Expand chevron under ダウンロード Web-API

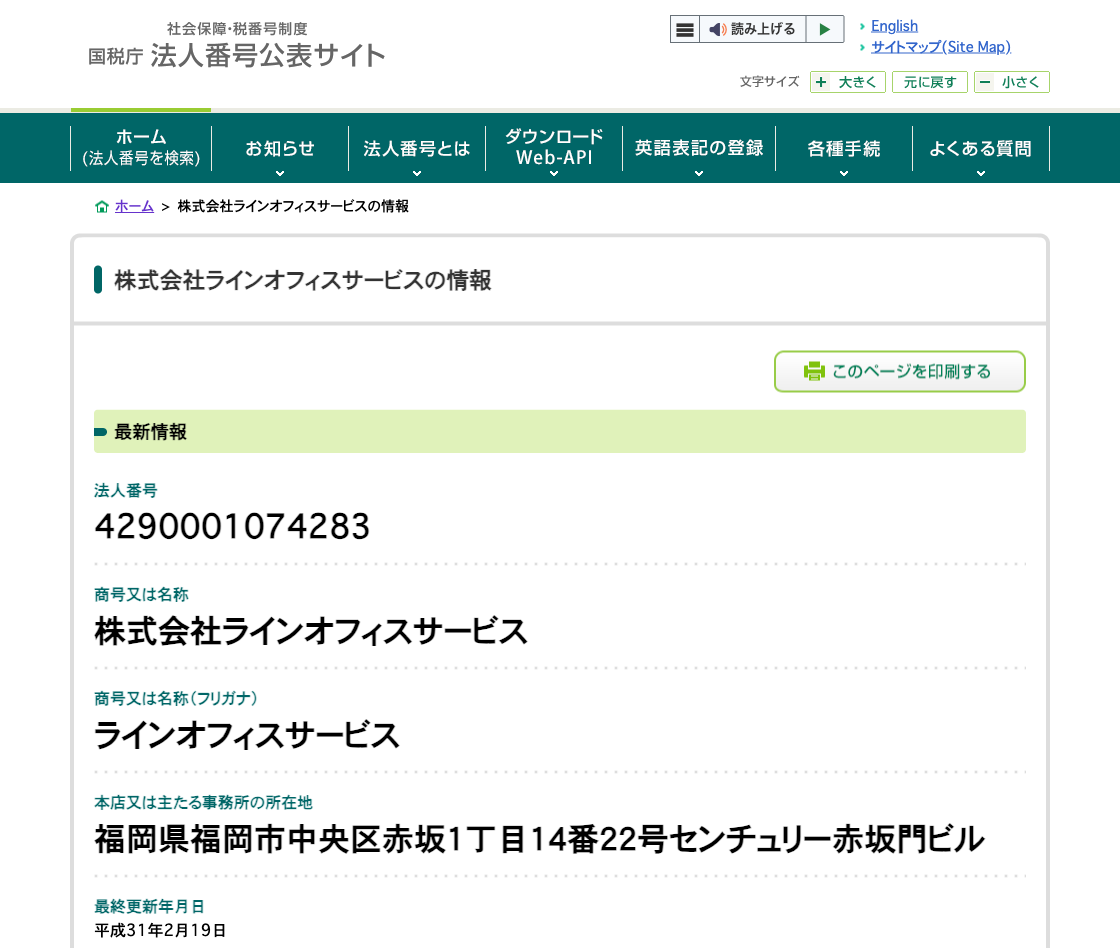tap(554, 174)
